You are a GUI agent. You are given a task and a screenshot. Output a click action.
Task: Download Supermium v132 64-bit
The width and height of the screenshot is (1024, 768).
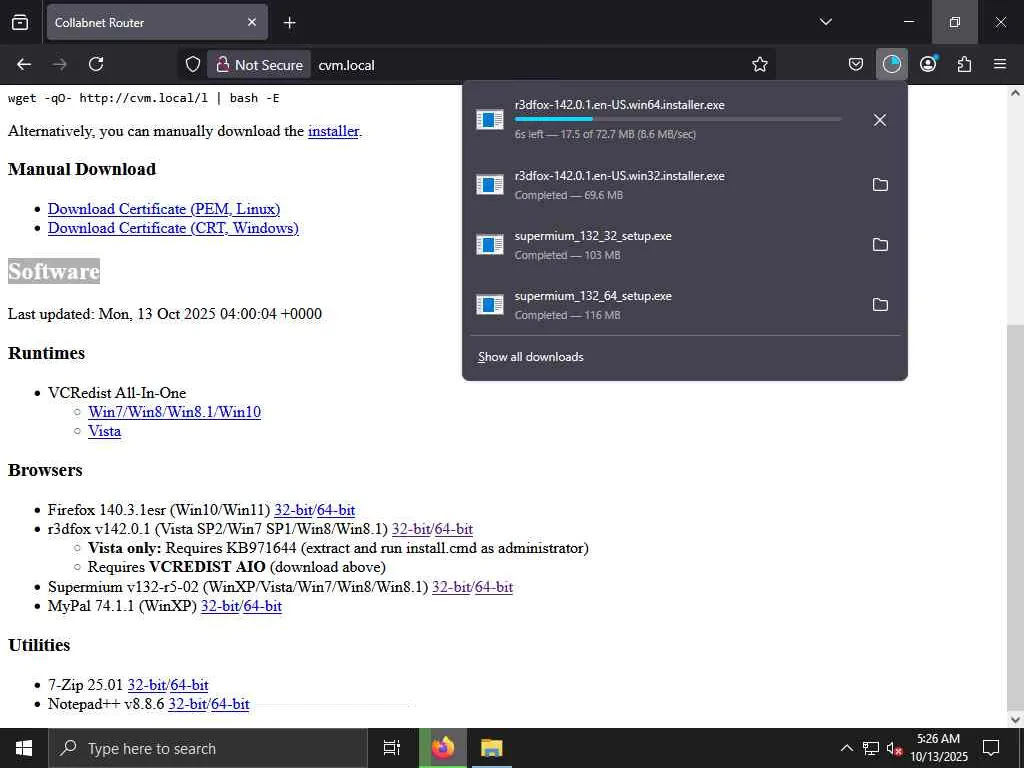click(494, 587)
